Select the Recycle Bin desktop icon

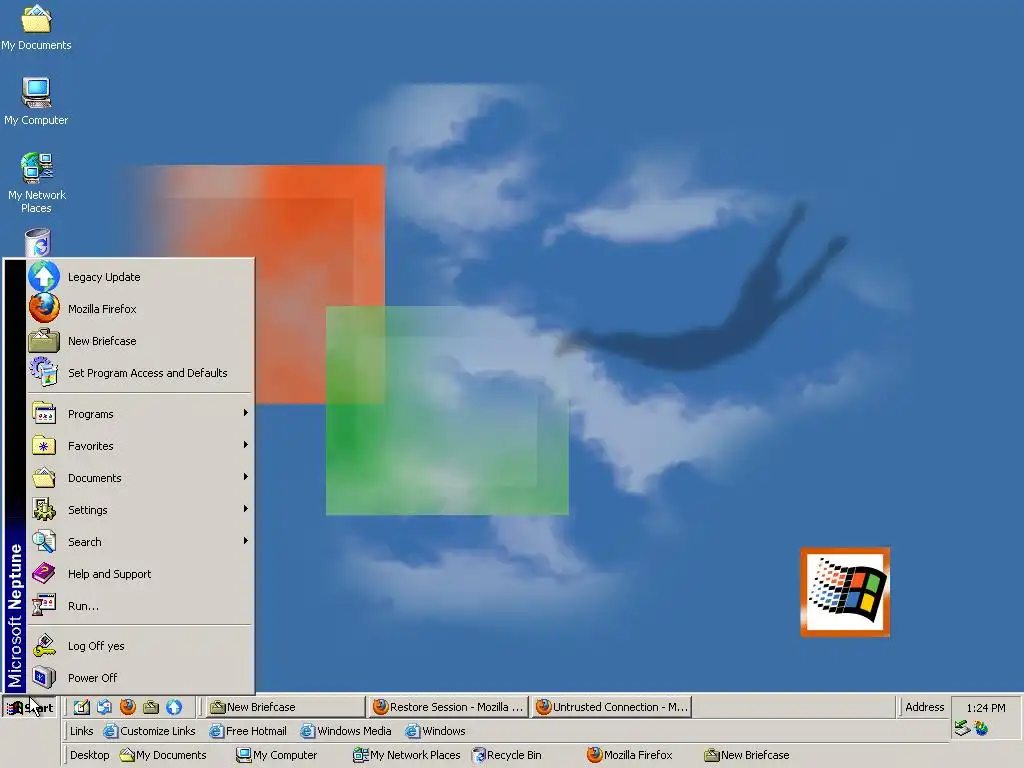(38, 242)
